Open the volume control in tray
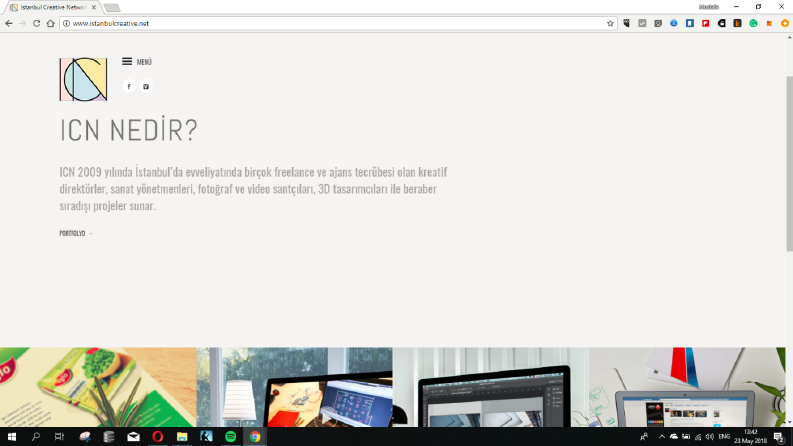This screenshot has height=446, width=793. pyautogui.click(x=710, y=437)
